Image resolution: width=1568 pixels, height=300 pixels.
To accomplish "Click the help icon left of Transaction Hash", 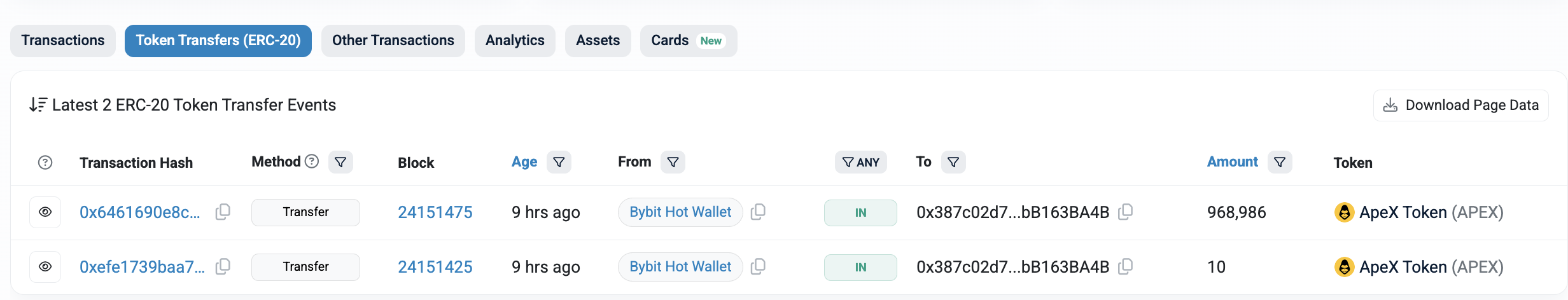I will coord(45,163).
